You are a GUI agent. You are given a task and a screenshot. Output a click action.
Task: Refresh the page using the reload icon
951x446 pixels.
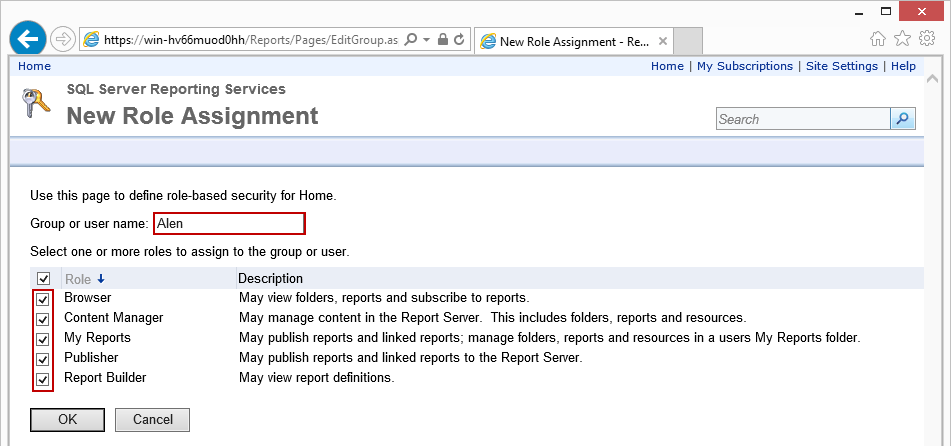click(x=459, y=40)
